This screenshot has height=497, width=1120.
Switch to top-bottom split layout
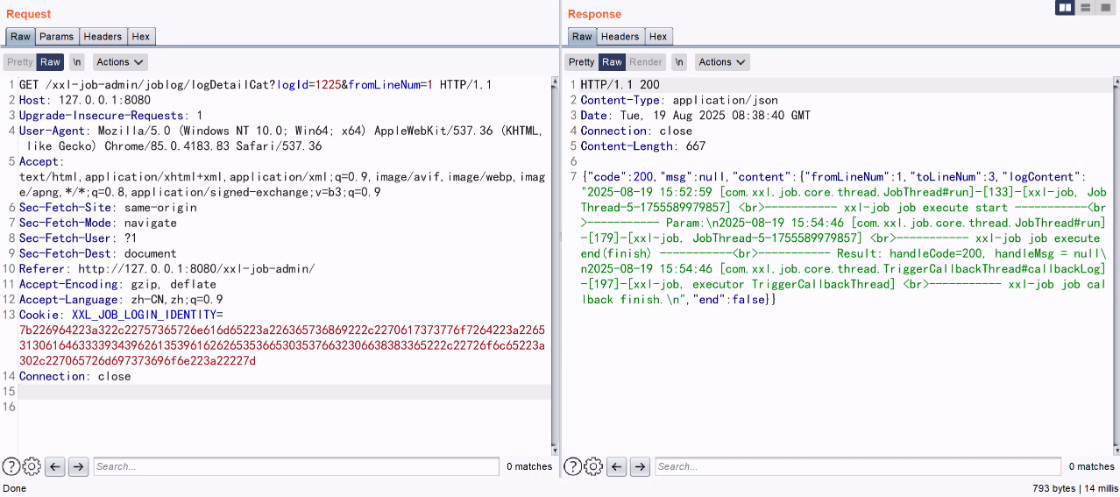pos(1085,8)
